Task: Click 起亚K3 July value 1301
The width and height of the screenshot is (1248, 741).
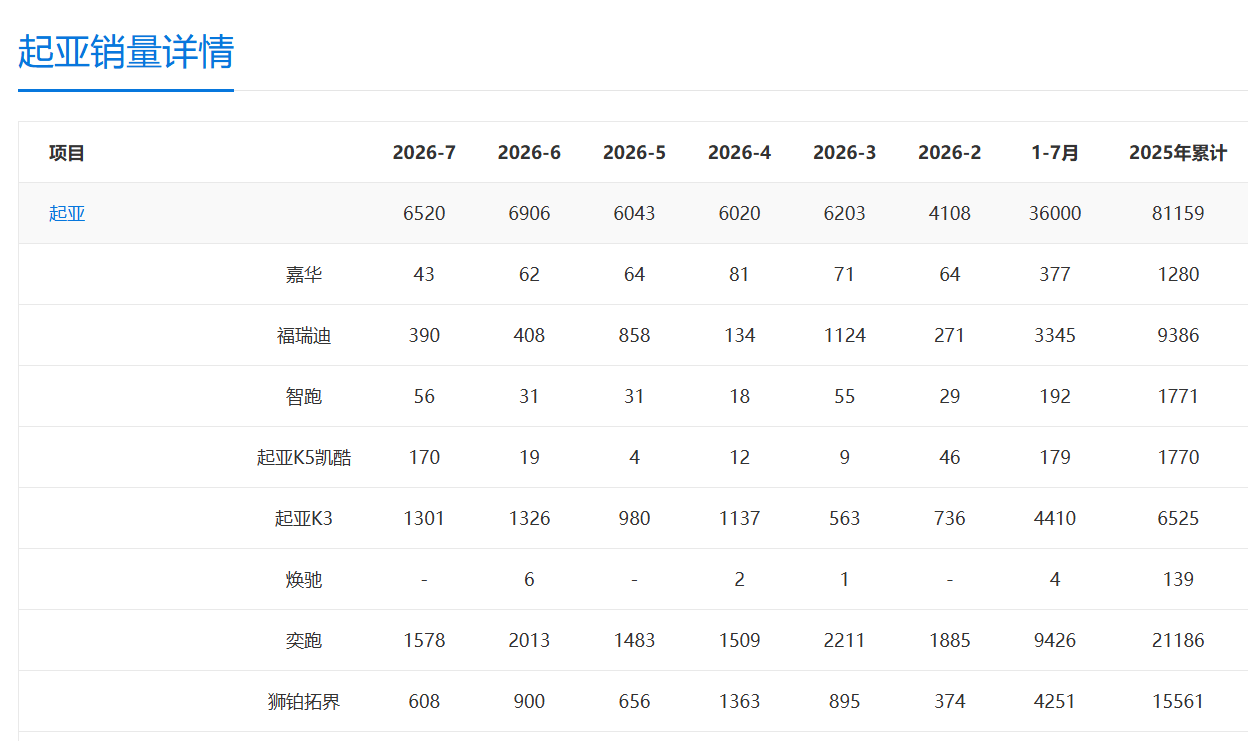Action: pyautogui.click(x=424, y=518)
